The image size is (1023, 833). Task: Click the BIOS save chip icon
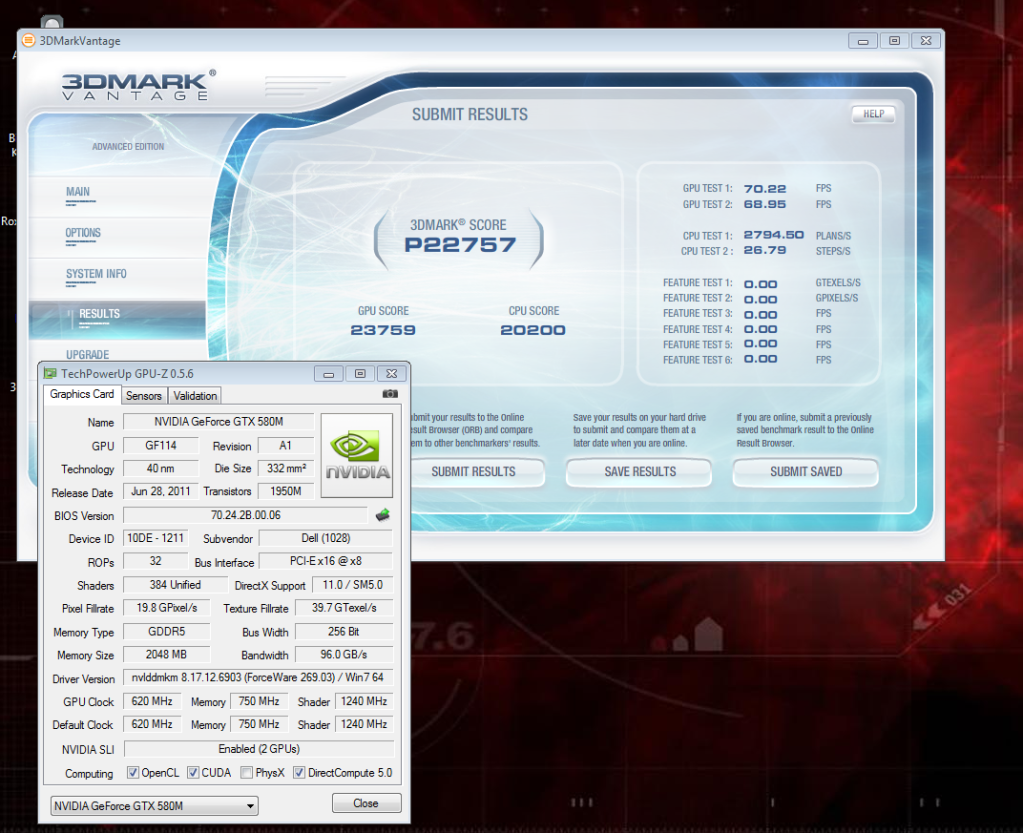point(382,515)
